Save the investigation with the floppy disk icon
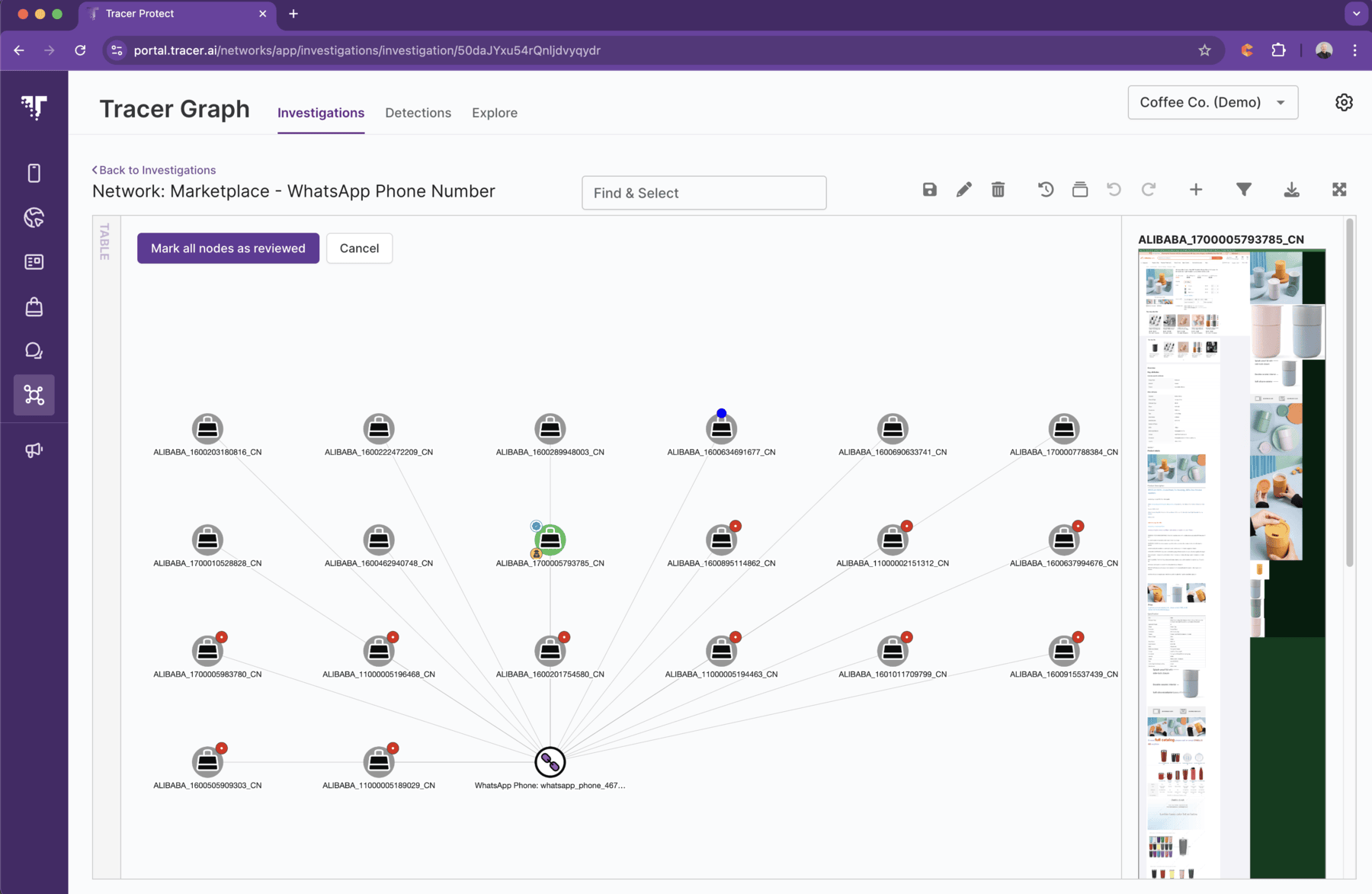The image size is (1372, 894). pos(929,190)
